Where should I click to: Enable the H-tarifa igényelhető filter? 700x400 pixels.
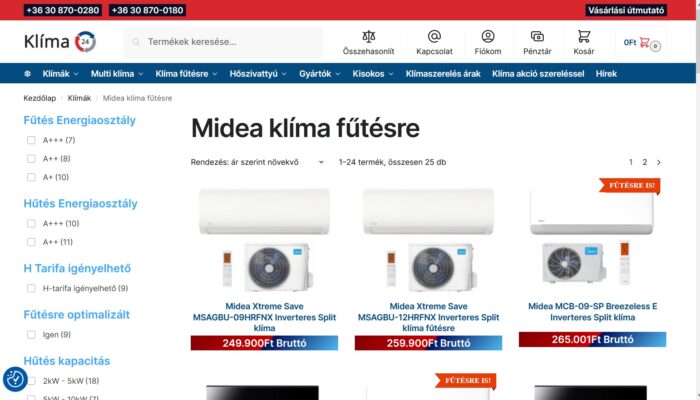point(31,288)
